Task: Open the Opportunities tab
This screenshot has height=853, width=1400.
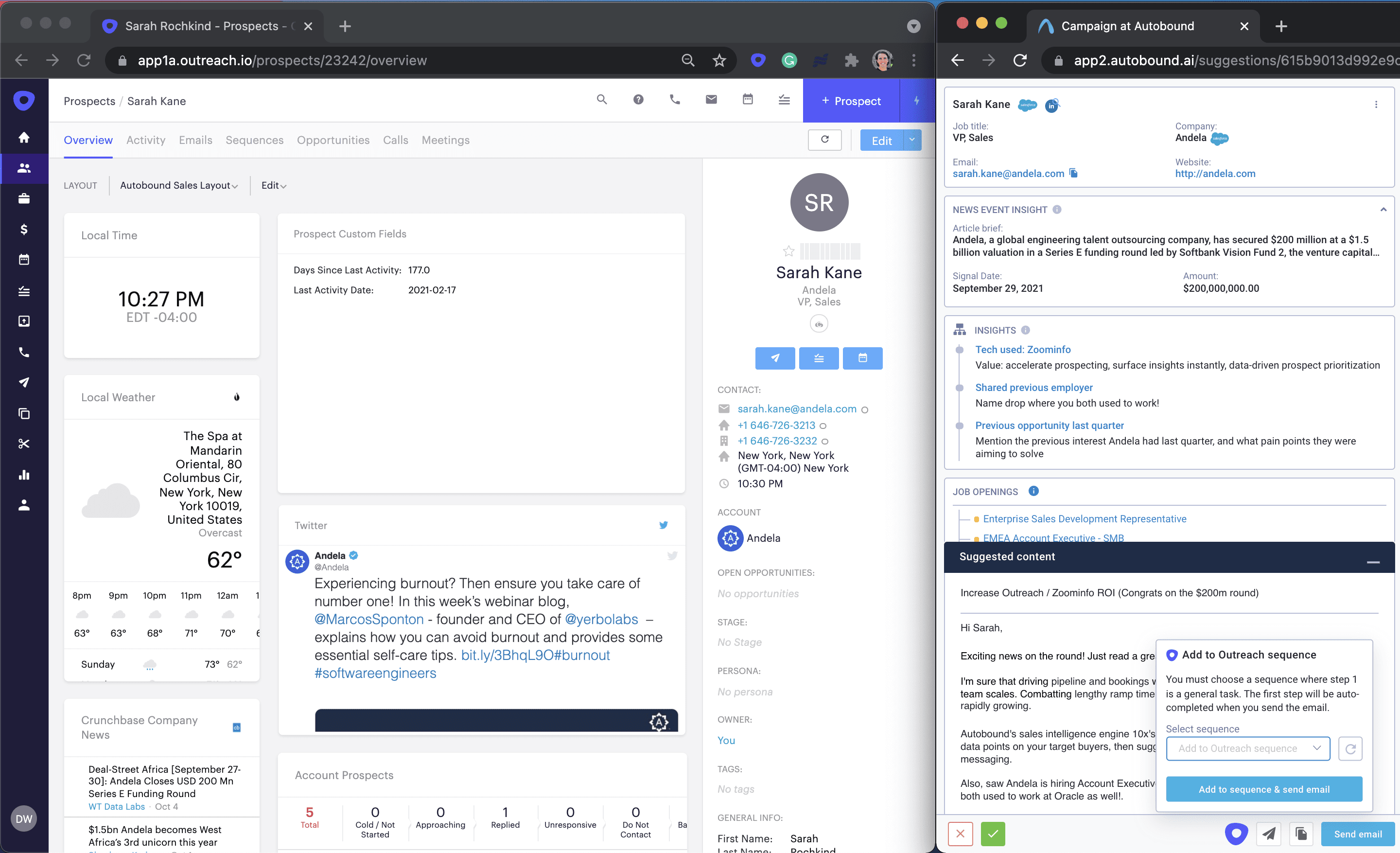Action: pos(333,141)
